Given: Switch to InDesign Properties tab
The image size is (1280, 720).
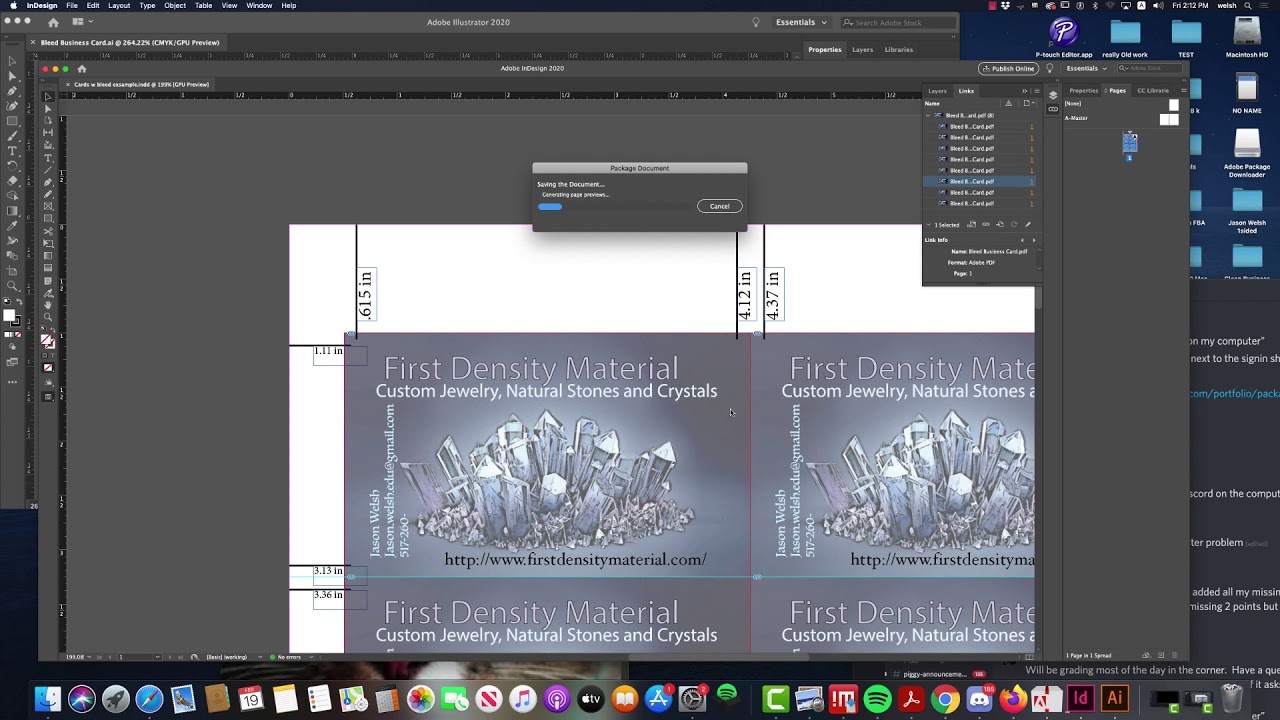Looking at the screenshot, I should (x=1083, y=91).
